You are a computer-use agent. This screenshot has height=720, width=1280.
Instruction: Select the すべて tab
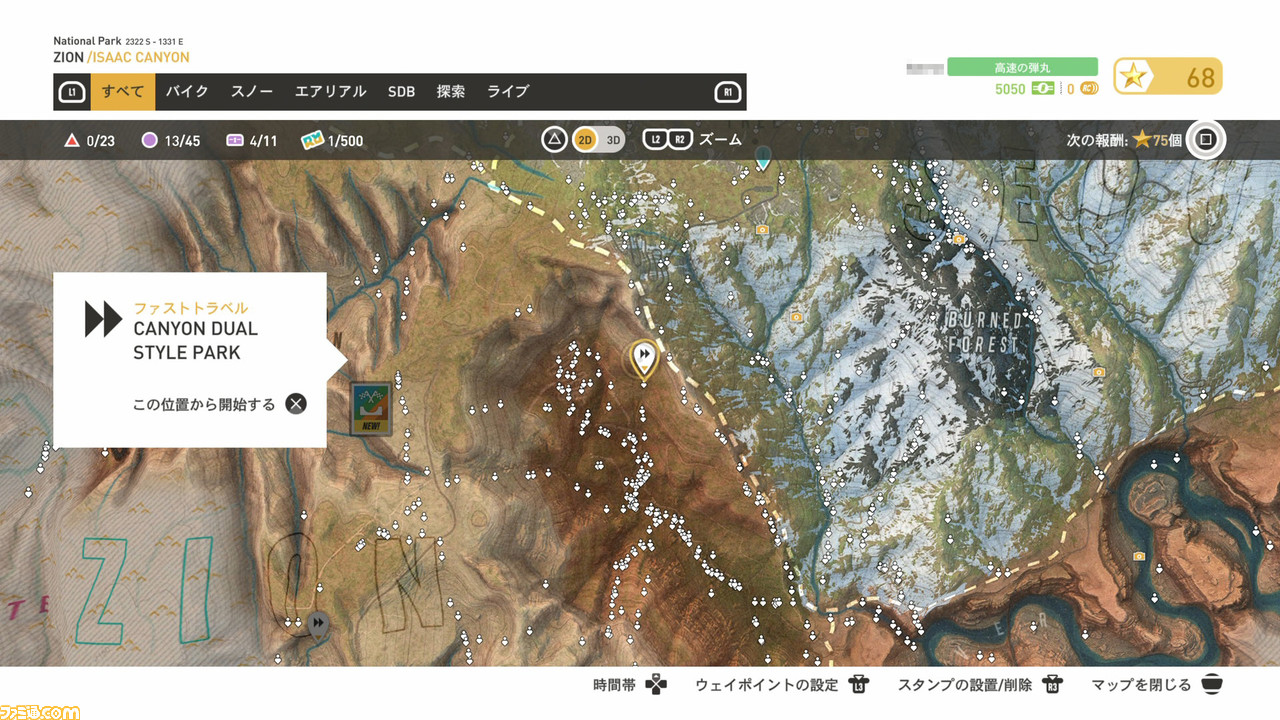pos(122,92)
